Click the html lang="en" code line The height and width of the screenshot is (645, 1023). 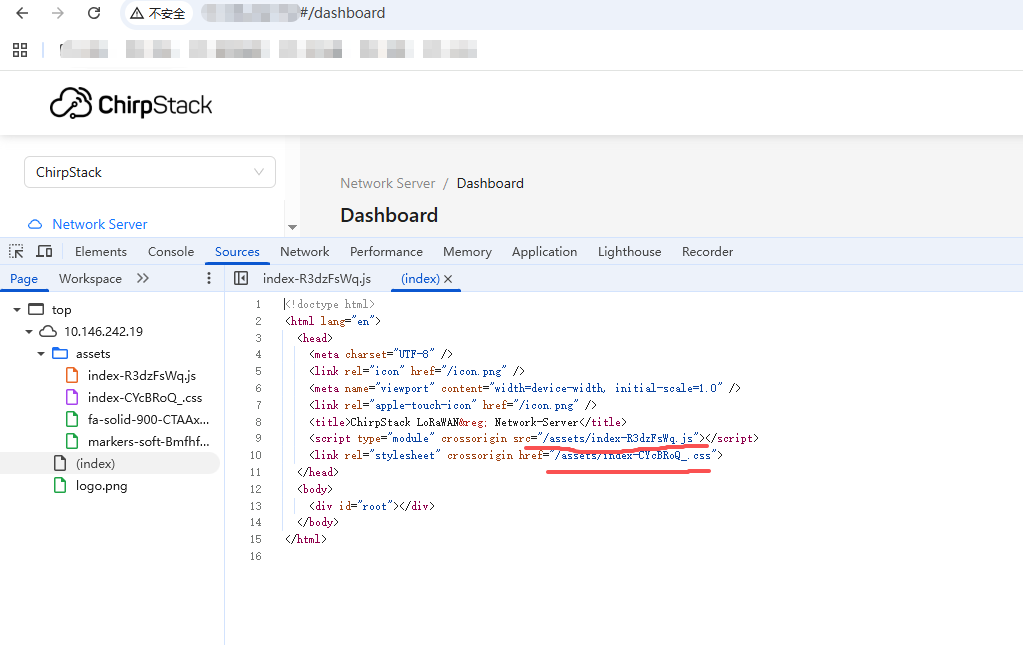[333, 321]
